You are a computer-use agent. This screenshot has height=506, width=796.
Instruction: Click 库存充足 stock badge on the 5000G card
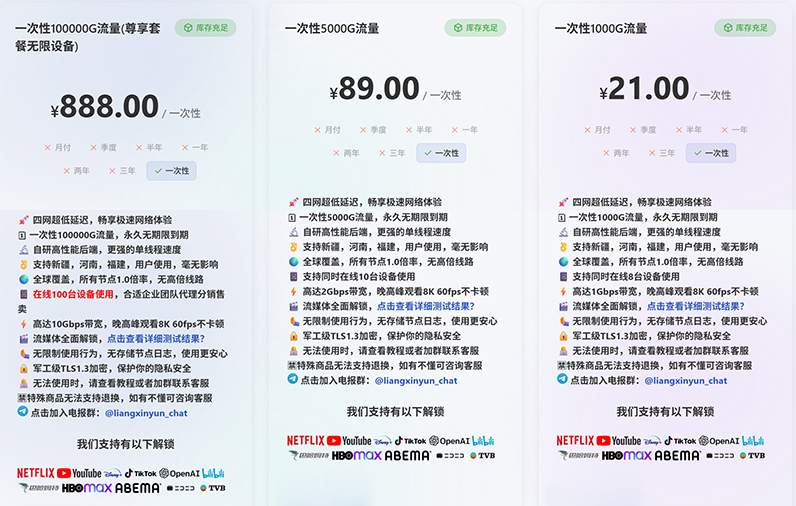pos(475,28)
